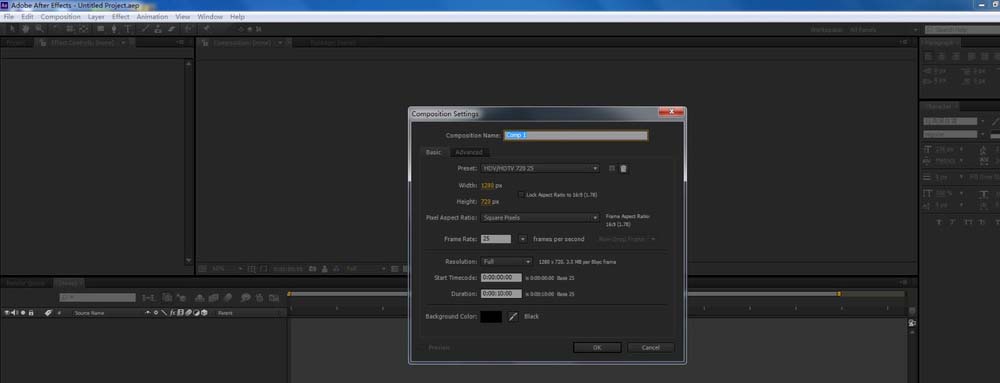This screenshot has width=1000, height=383.
Task: Select the Selection arrow tool
Action: point(12,29)
